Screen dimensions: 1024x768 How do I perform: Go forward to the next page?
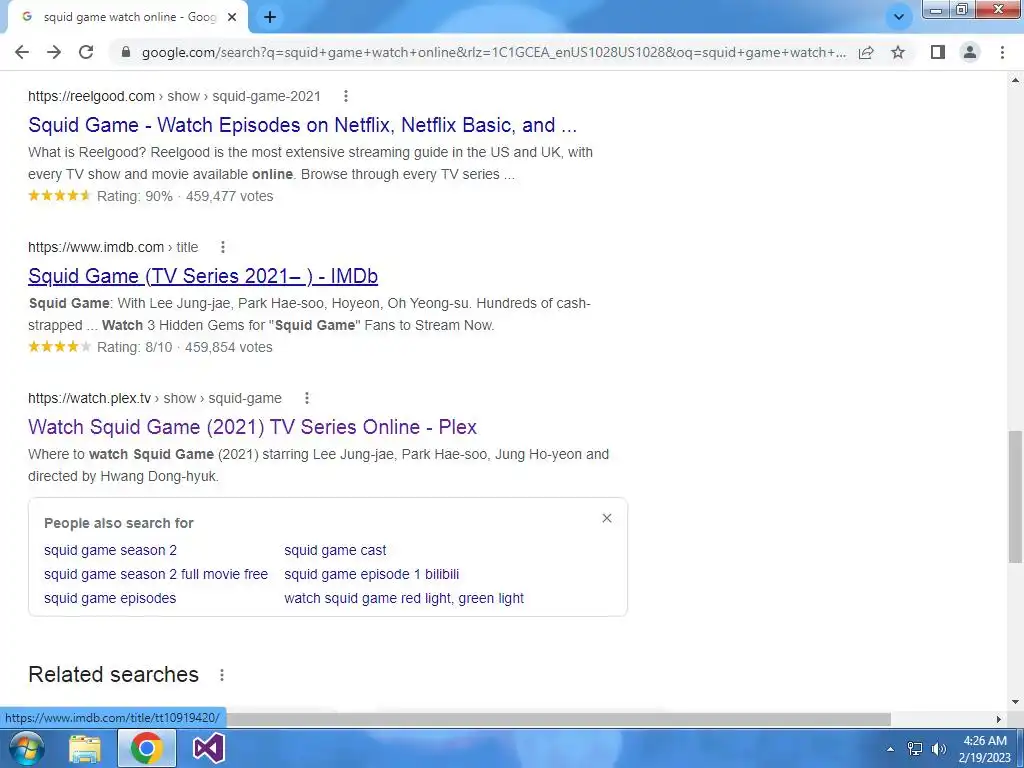point(54,52)
